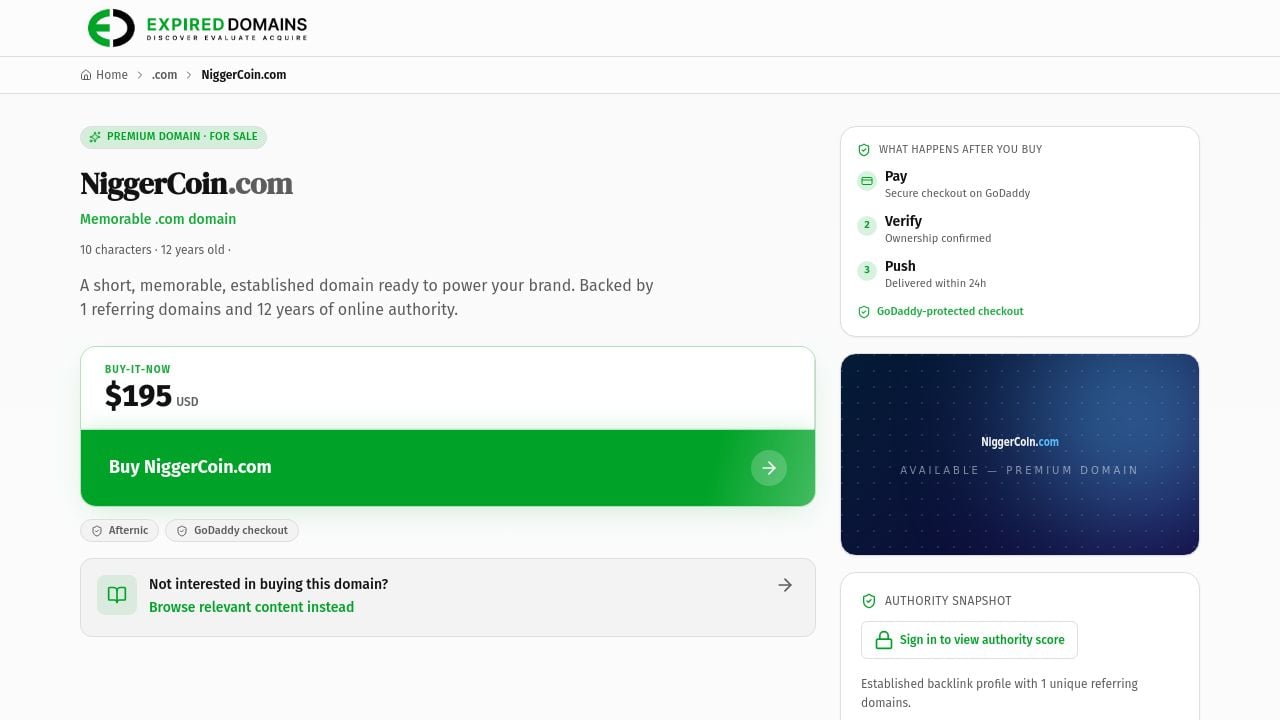Viewport: 1280px width, 720px height.
Task: Click the BUY-IT-NOW label
Action: click(138, 369)
